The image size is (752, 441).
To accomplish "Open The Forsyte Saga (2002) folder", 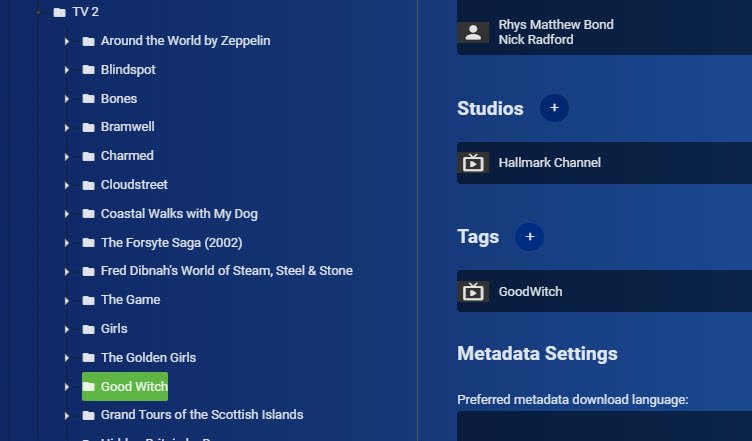I will pyautogui.click(x=171, y=243).
